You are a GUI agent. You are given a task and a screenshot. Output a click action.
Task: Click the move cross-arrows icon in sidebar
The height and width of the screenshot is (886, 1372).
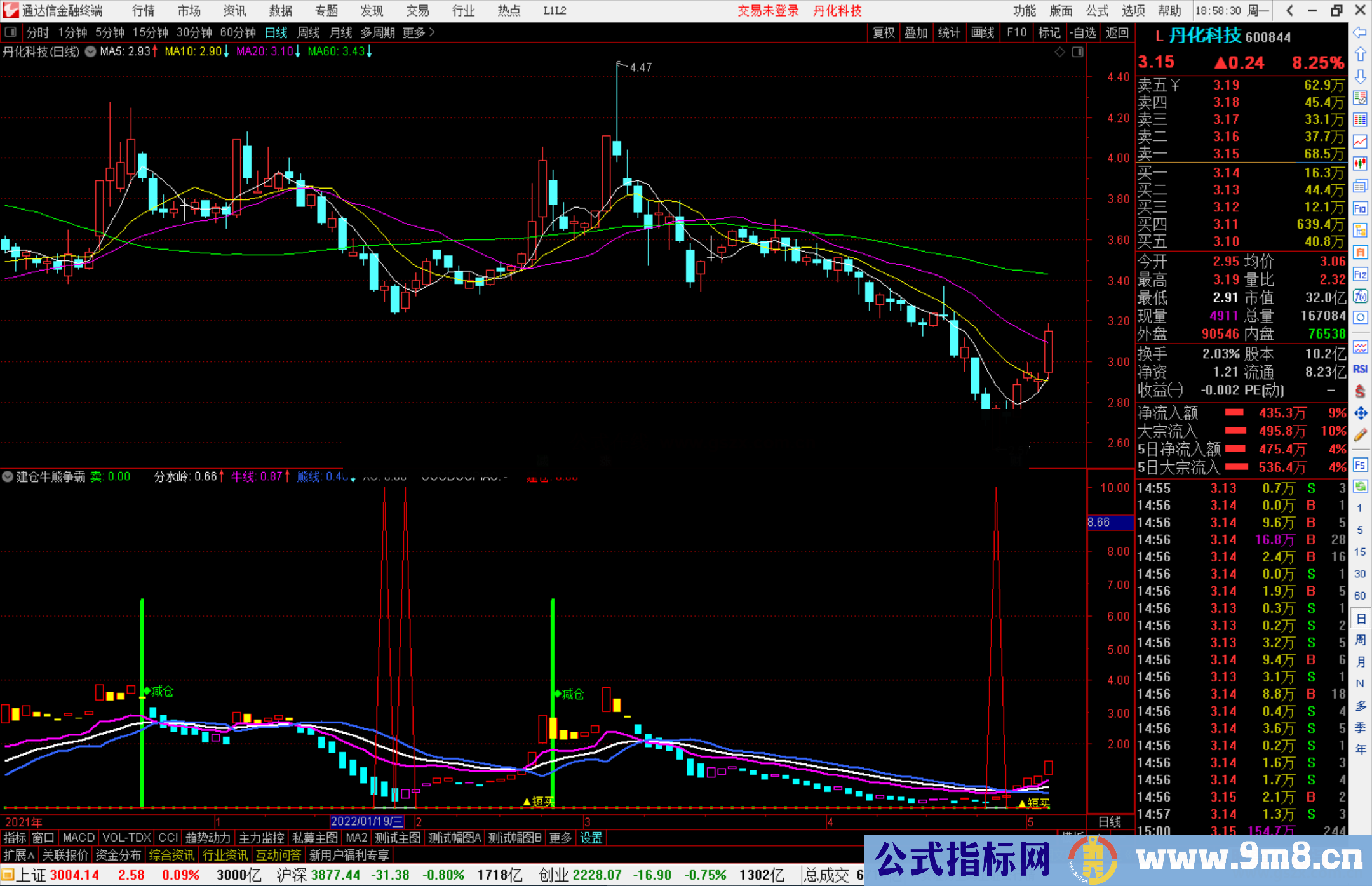1360,413
